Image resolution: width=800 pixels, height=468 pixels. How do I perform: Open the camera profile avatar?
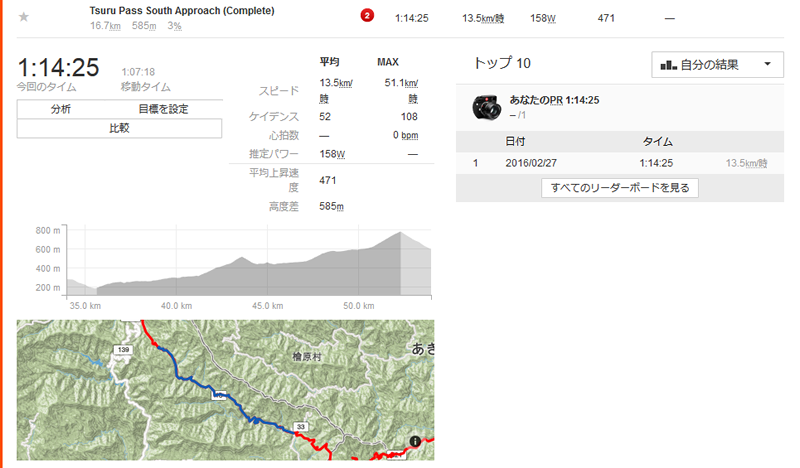[x=486, y=107]
